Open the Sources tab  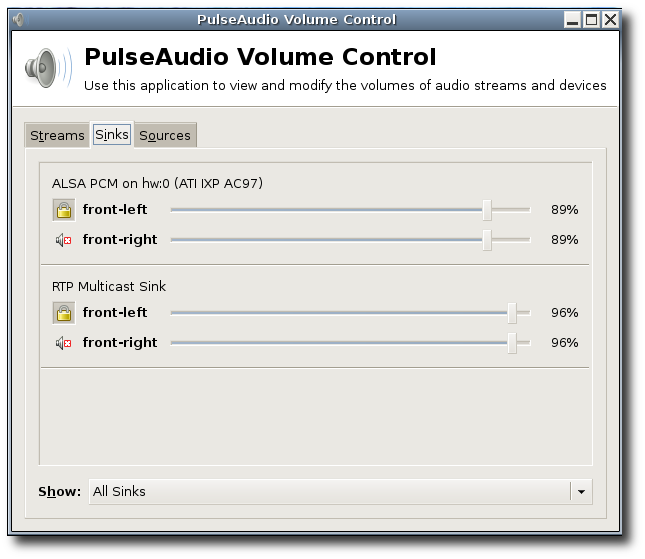coord(164,135)
